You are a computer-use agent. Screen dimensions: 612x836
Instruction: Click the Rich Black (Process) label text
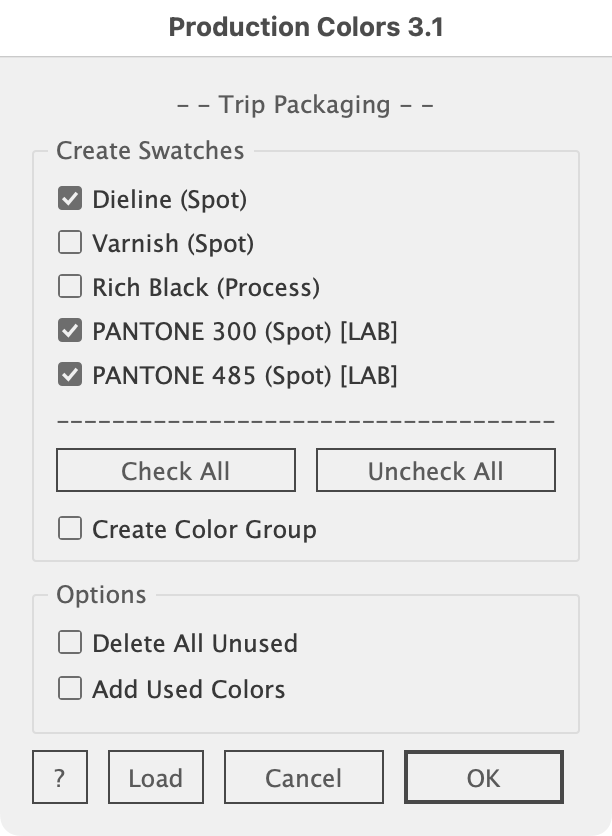(206, 288)
